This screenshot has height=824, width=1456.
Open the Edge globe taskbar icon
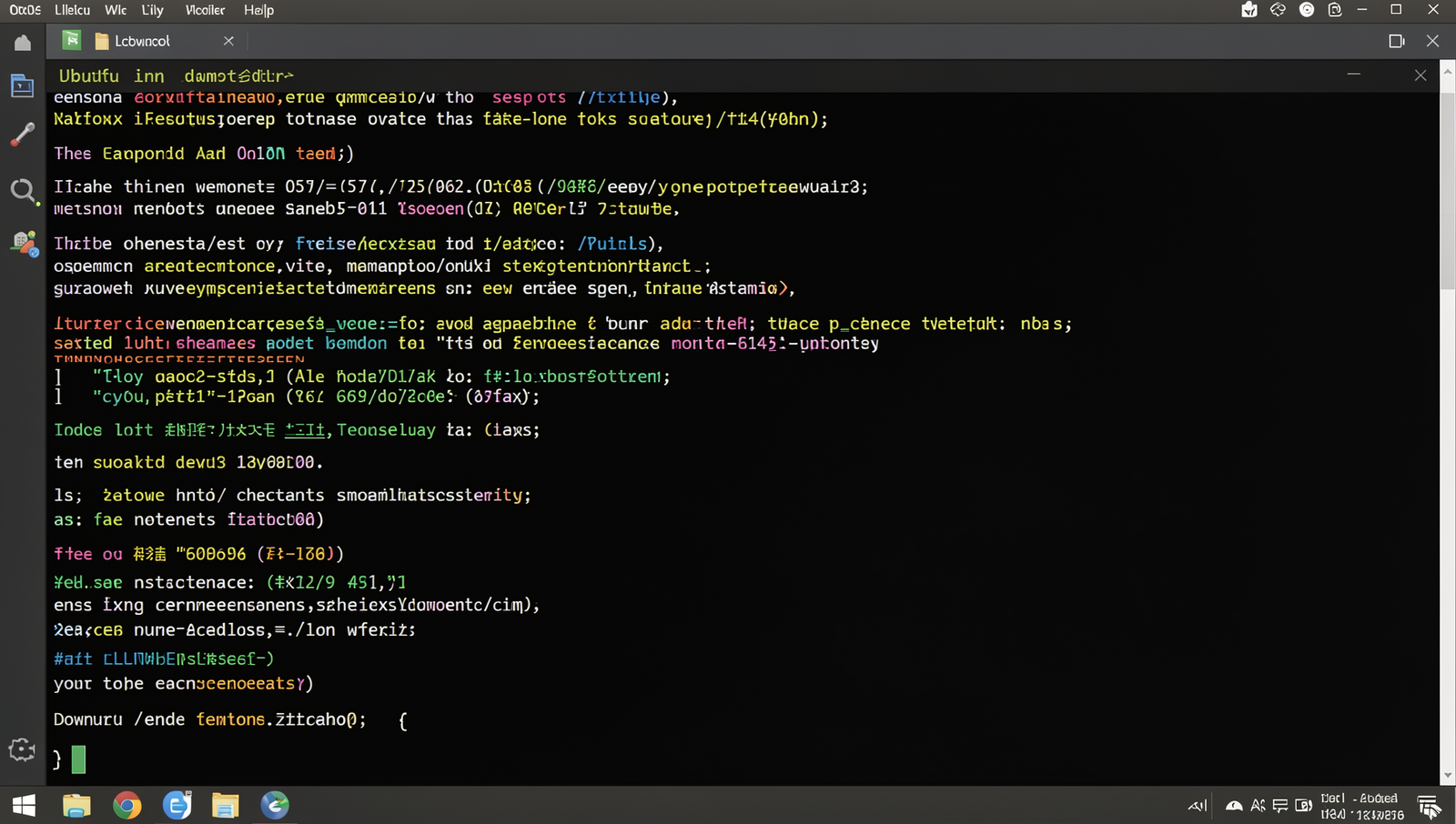click(275, 805)
